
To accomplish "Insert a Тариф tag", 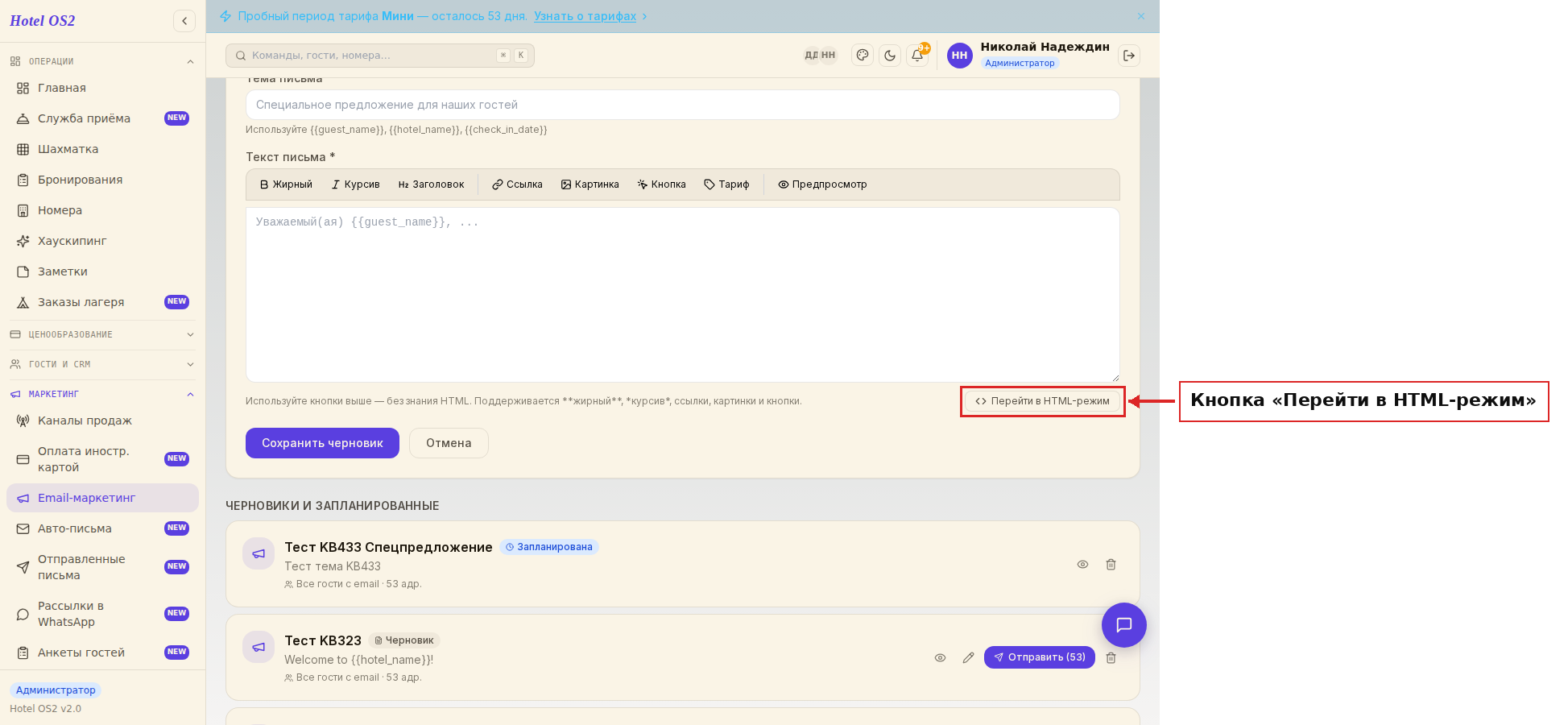I will pyautogui.click(x=726, y=184).
